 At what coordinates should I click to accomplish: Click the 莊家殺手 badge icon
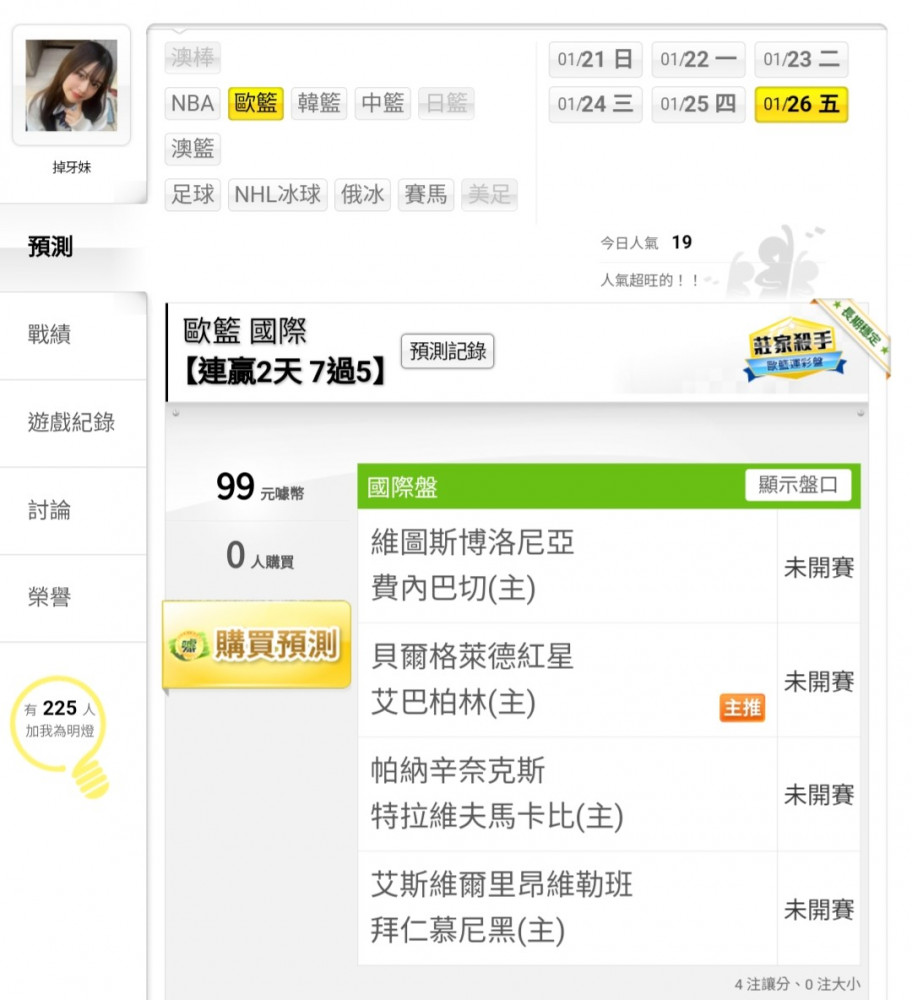tap(795, 349)
